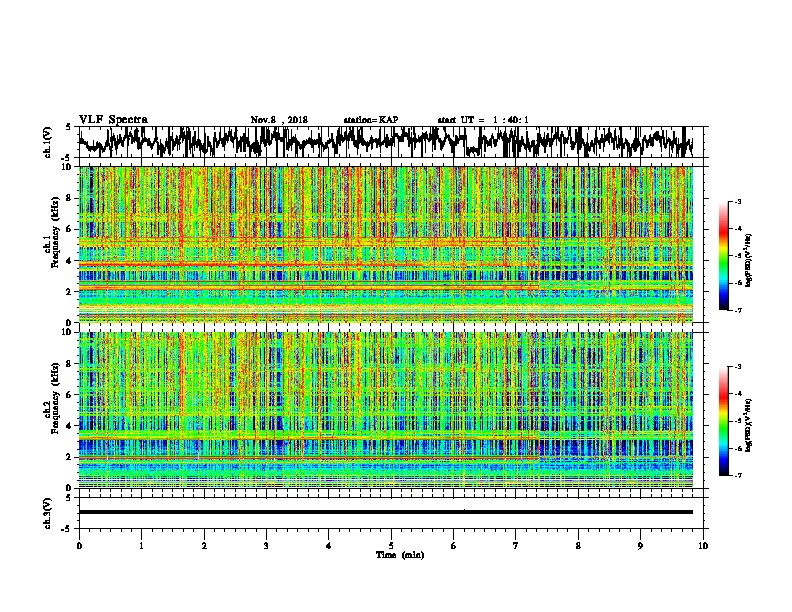Click the ch.2 frequency axis 10 tick label
The image size is (792, 612).
click(69, 333)
